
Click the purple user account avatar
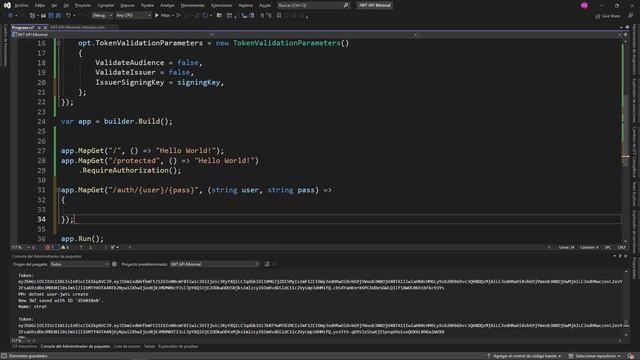[x=584, y=5]
